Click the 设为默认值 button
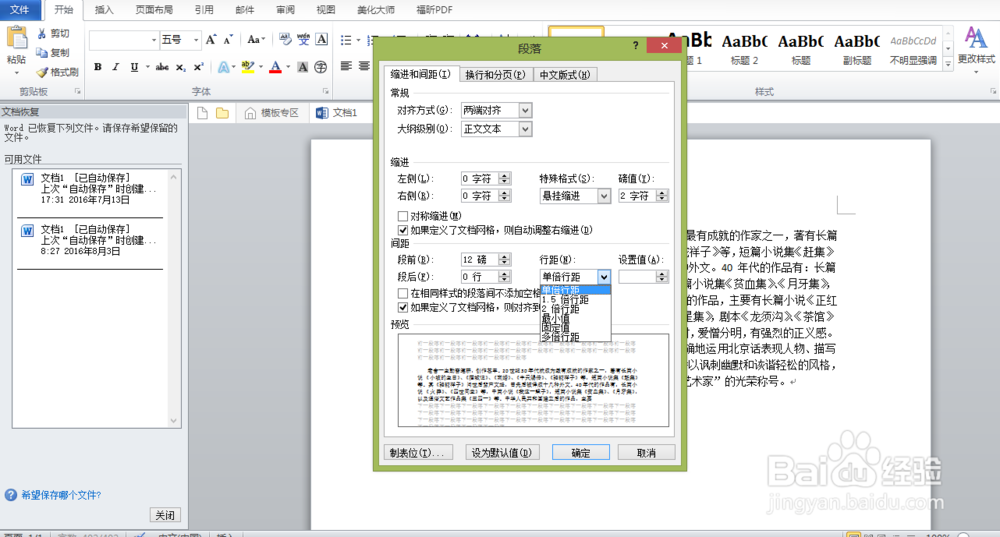1000x537 pixels. (x=502, y=452)
